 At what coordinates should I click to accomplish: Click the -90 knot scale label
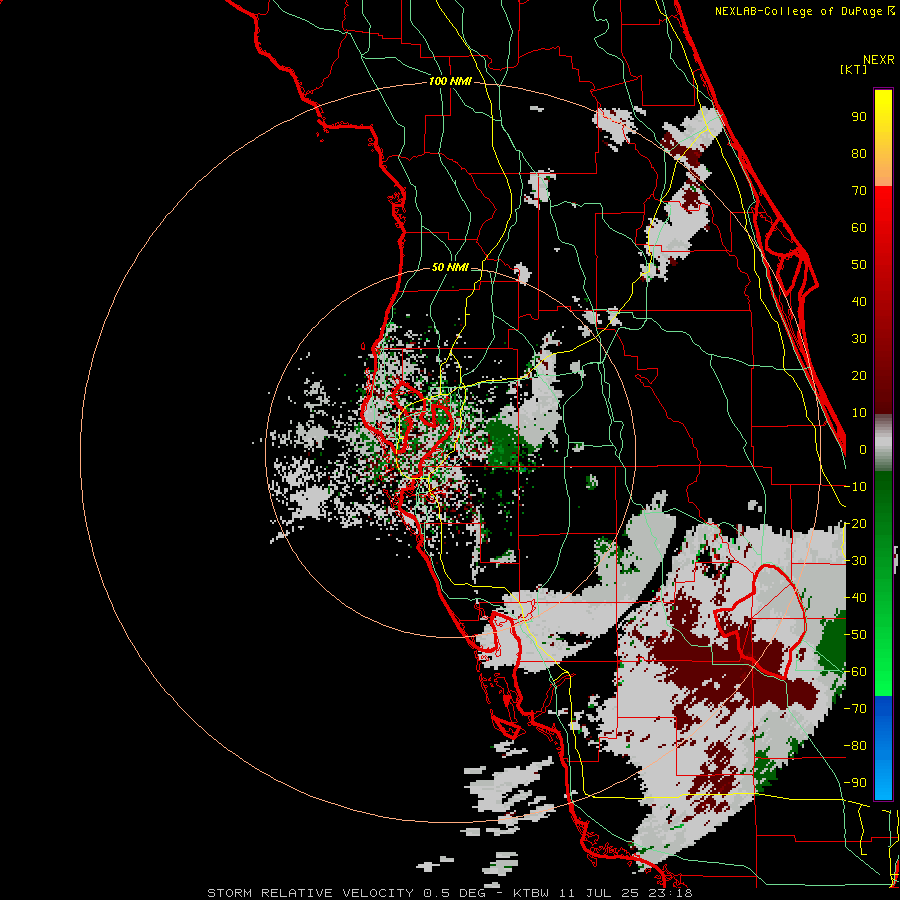[855, 783]
